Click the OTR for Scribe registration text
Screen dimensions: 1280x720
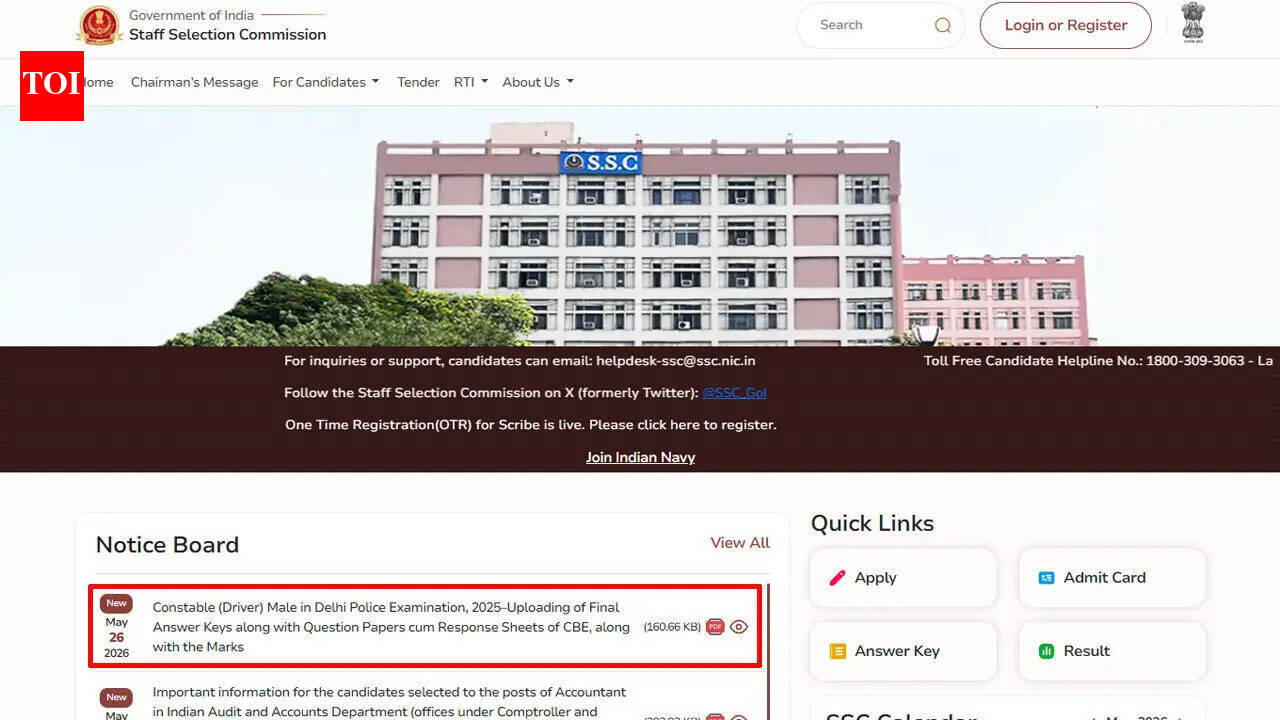coord(530,425)
